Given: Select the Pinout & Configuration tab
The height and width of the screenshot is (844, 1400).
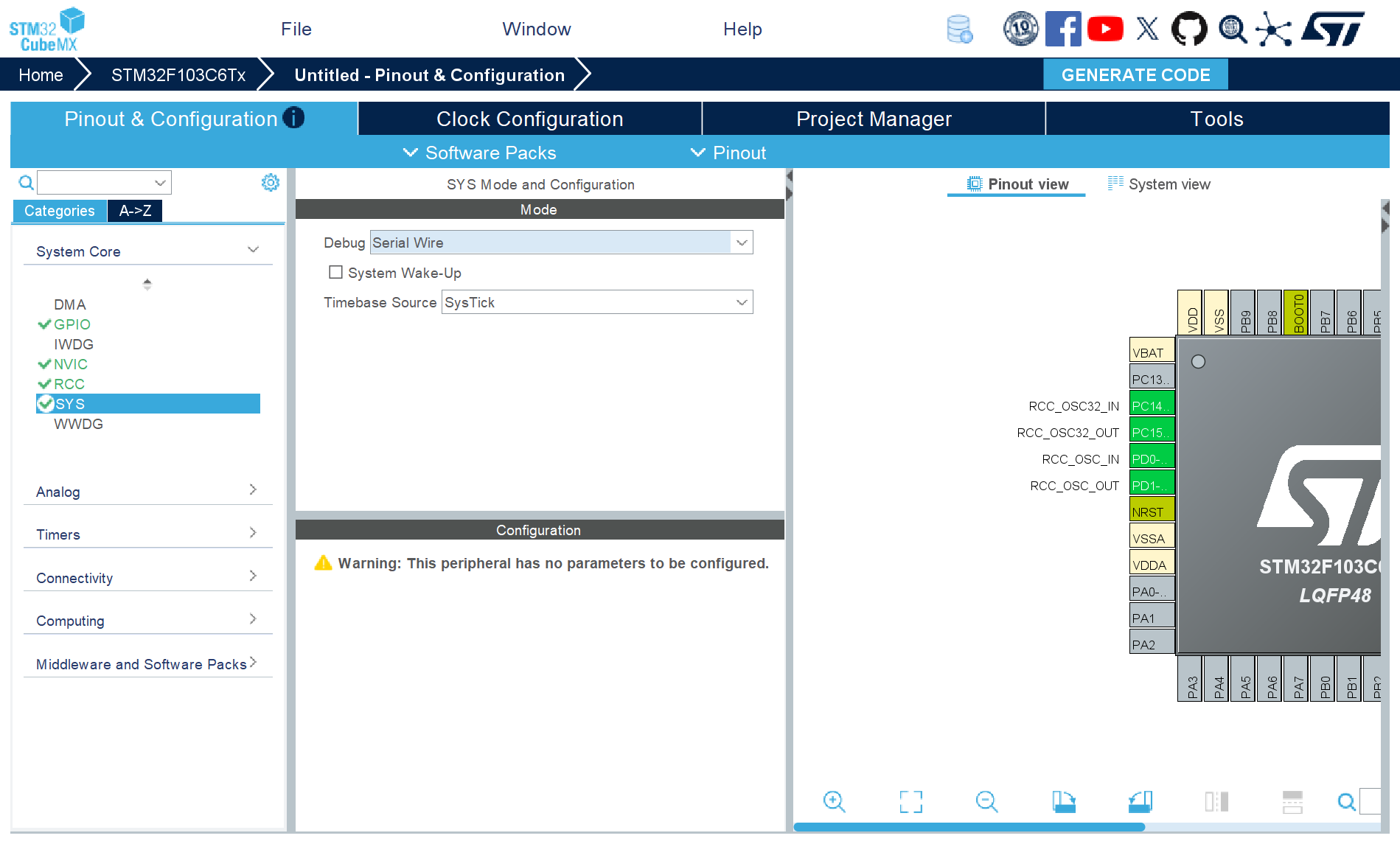Looking at the screenshot, I should click(x=184, y=119).
